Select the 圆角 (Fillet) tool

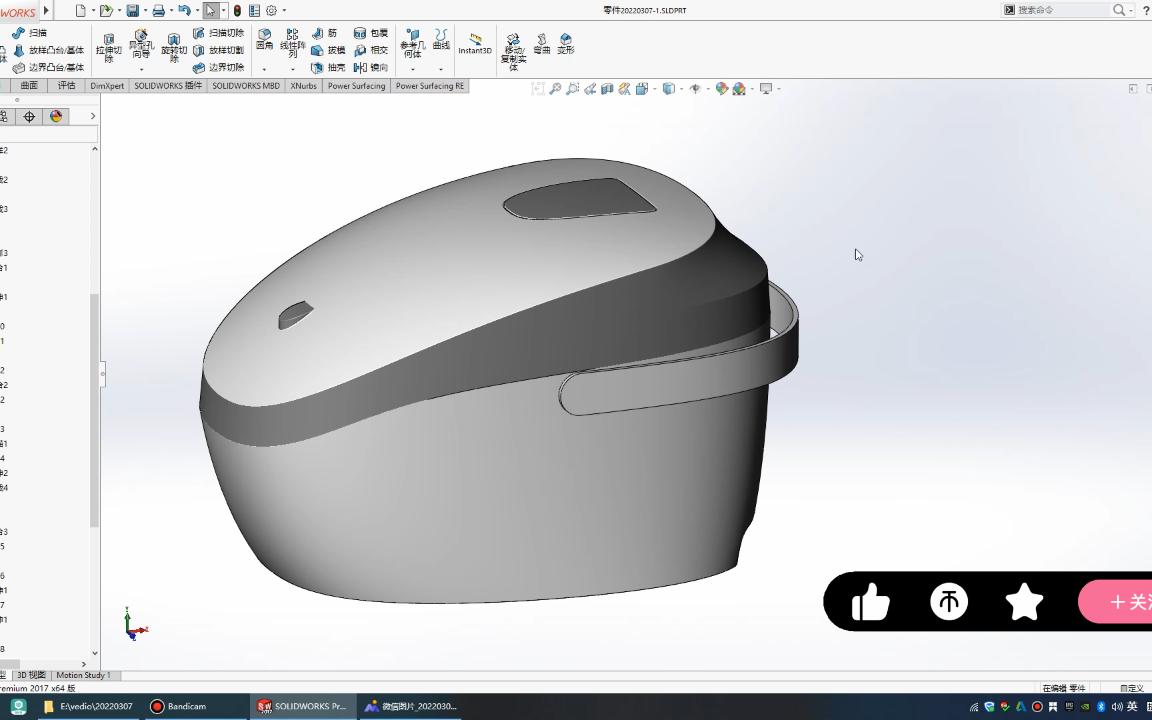[x=263, y=40]
